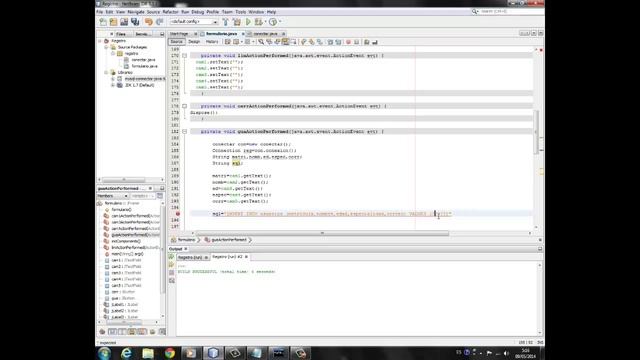Collapse code fold at line 182

[184, 131]
